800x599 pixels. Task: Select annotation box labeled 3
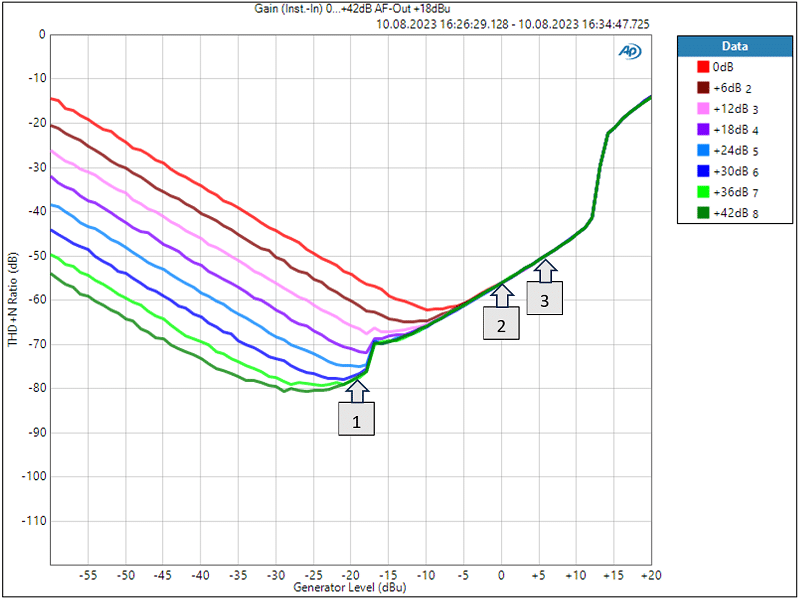click(x=545, y=298)
